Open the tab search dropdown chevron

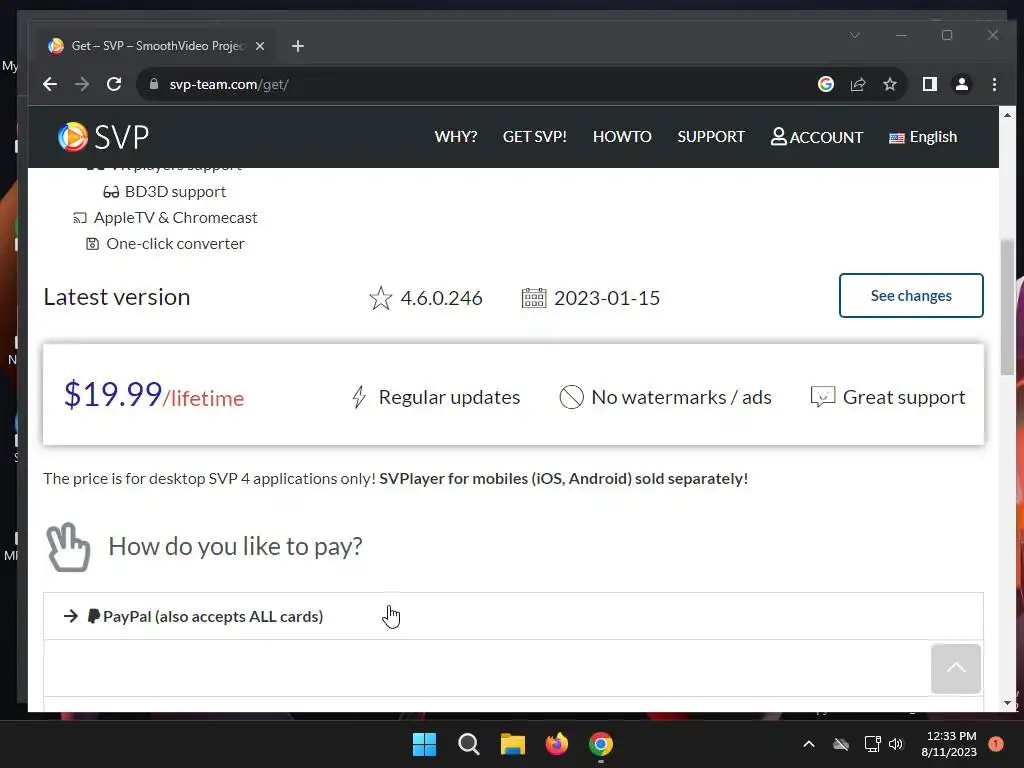click(855, 35)
